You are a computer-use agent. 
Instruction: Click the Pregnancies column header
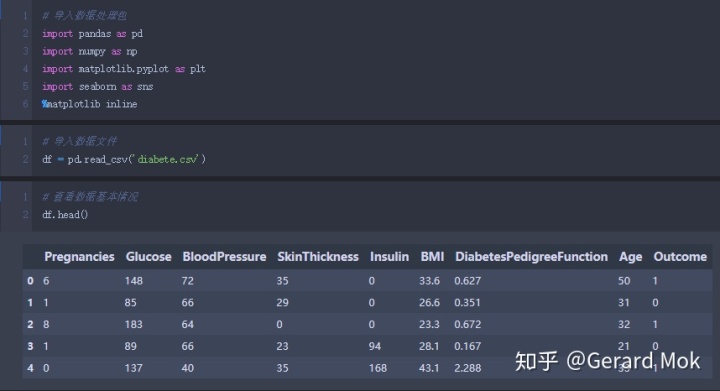79,257
